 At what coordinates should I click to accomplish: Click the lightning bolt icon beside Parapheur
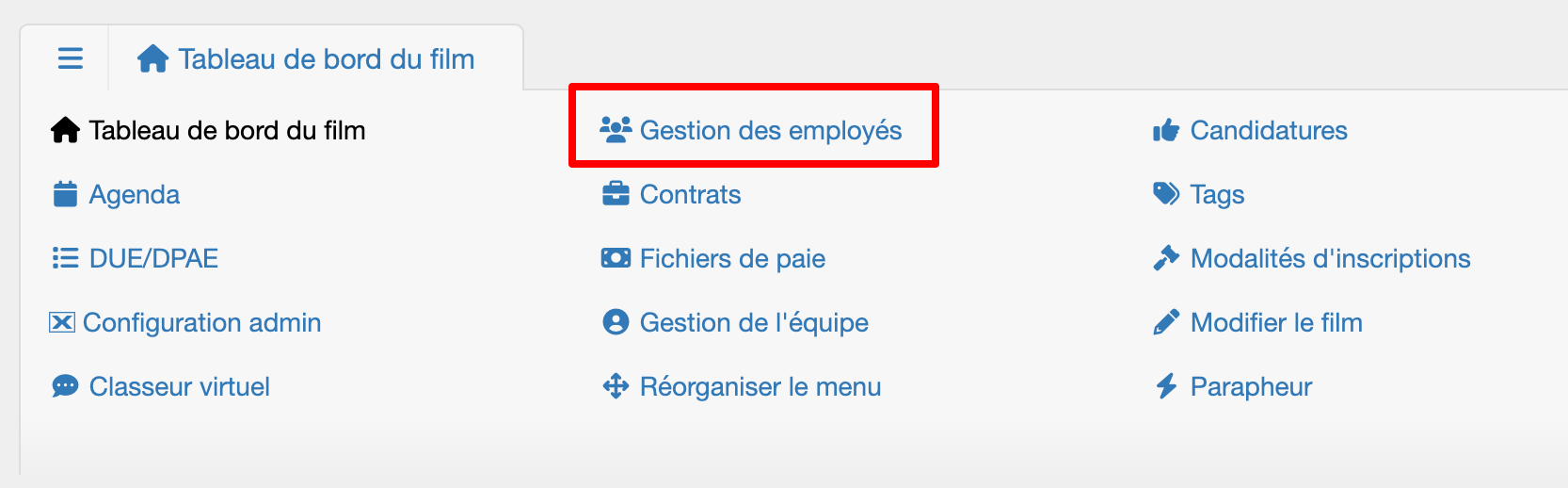pos(1166,386)
